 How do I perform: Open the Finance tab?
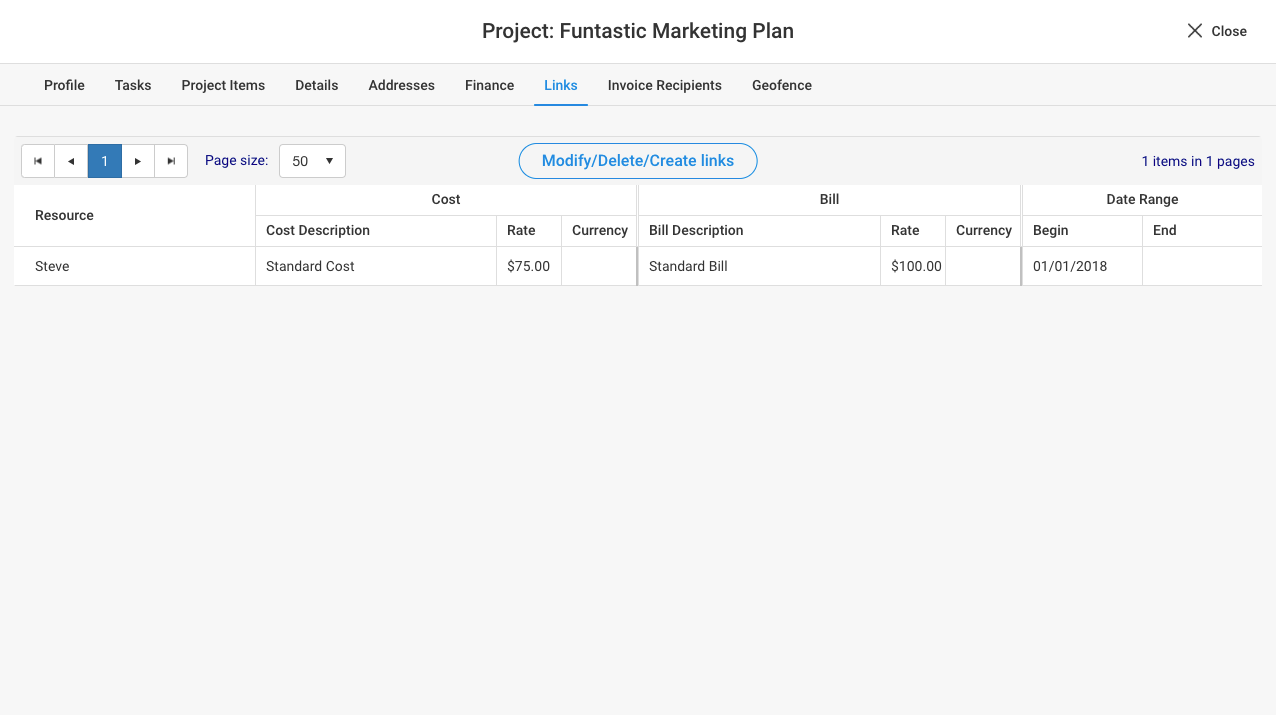(490, 85)
